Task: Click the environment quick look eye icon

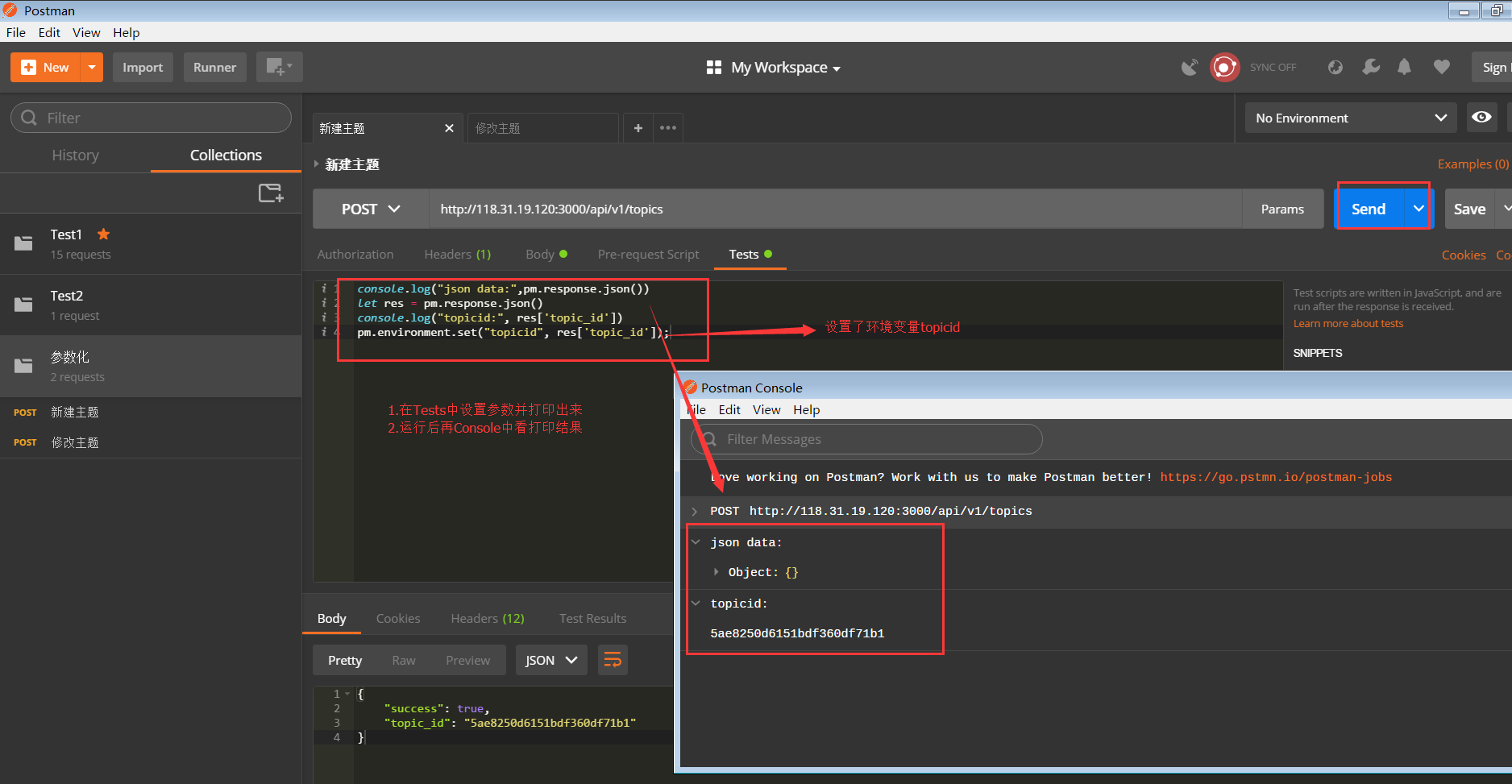Action: point(1481,118)
